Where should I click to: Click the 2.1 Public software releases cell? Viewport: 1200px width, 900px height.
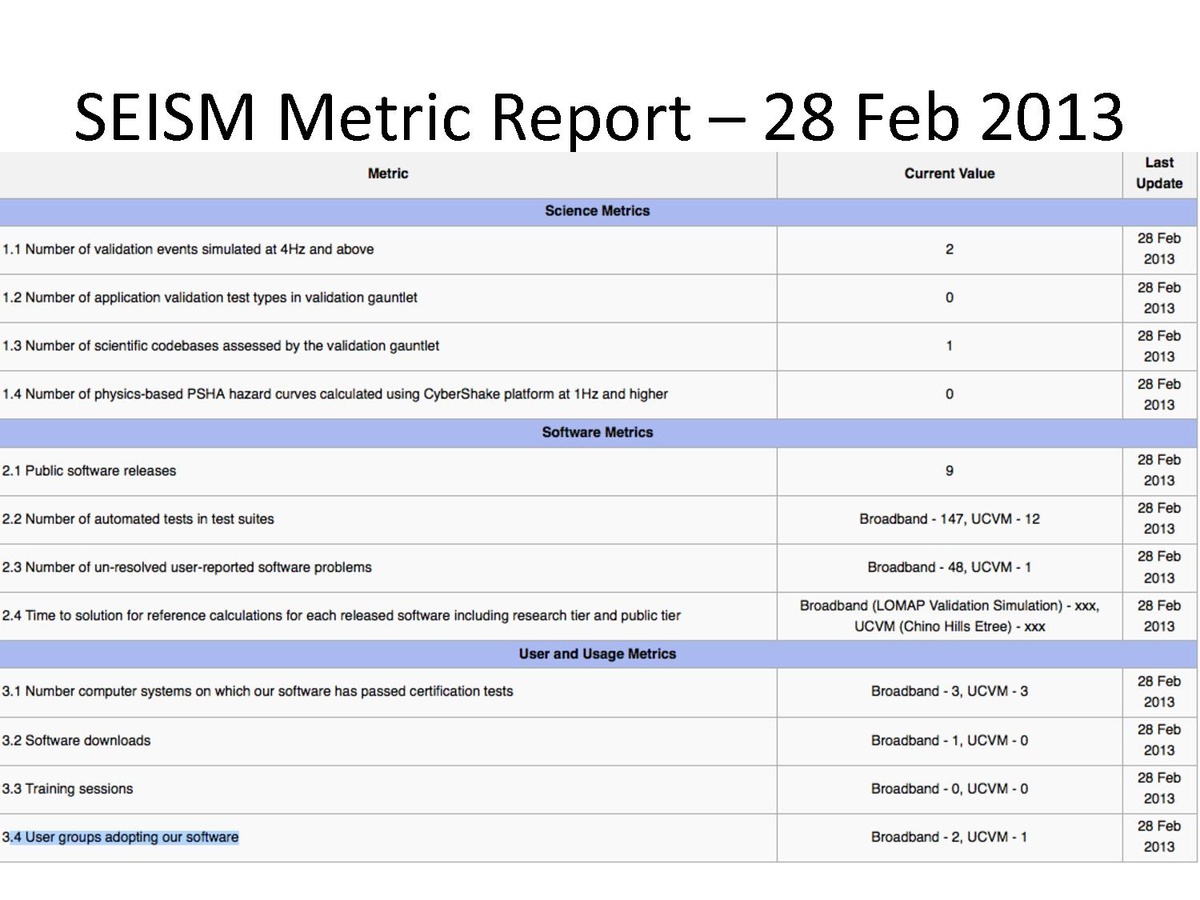(x=89, y=471)
